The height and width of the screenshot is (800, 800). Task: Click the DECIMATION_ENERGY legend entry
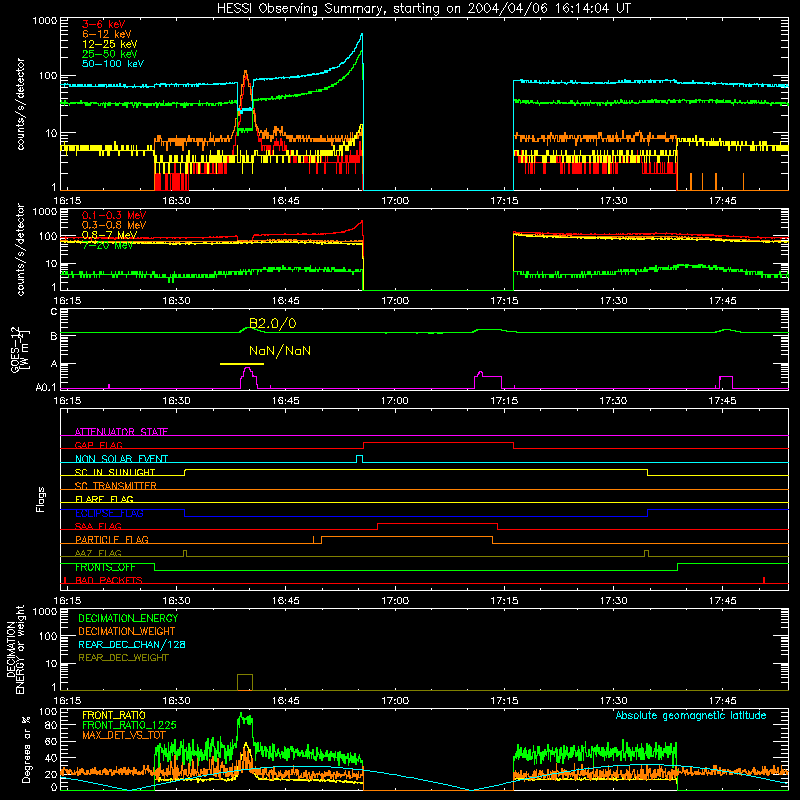pos(128,618)
